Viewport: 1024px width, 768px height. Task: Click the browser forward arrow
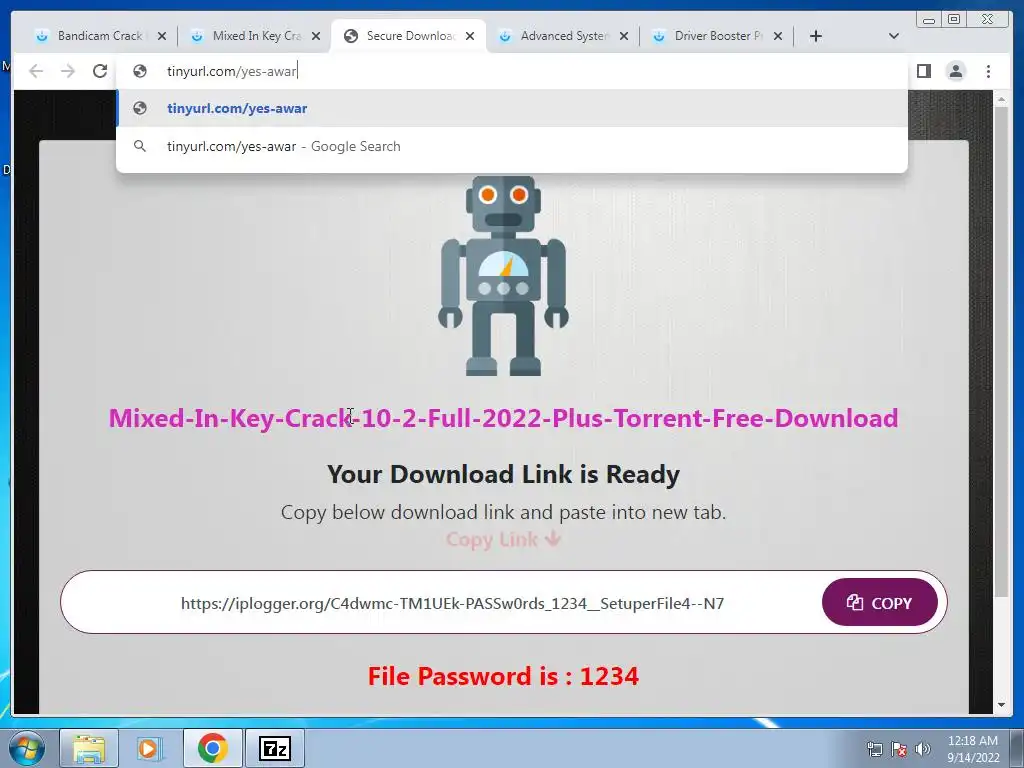(68, 71)
